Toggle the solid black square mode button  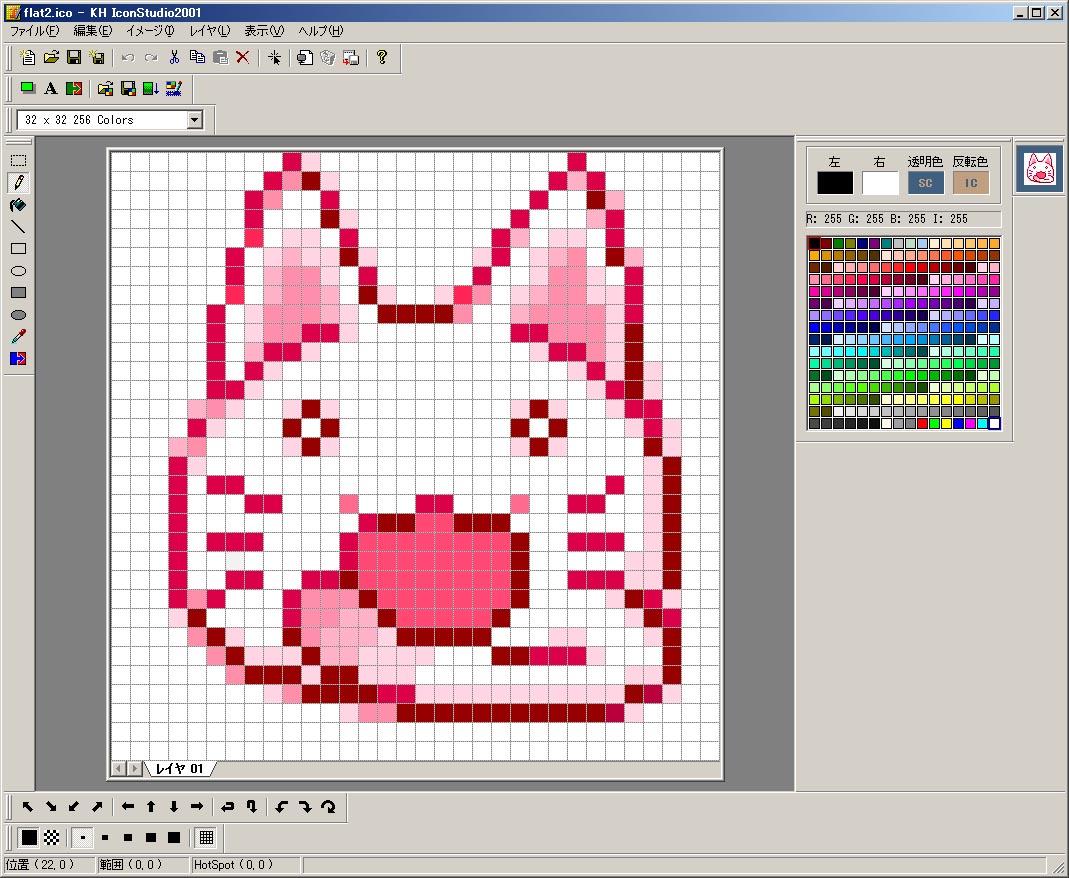(x=29, y=837)
